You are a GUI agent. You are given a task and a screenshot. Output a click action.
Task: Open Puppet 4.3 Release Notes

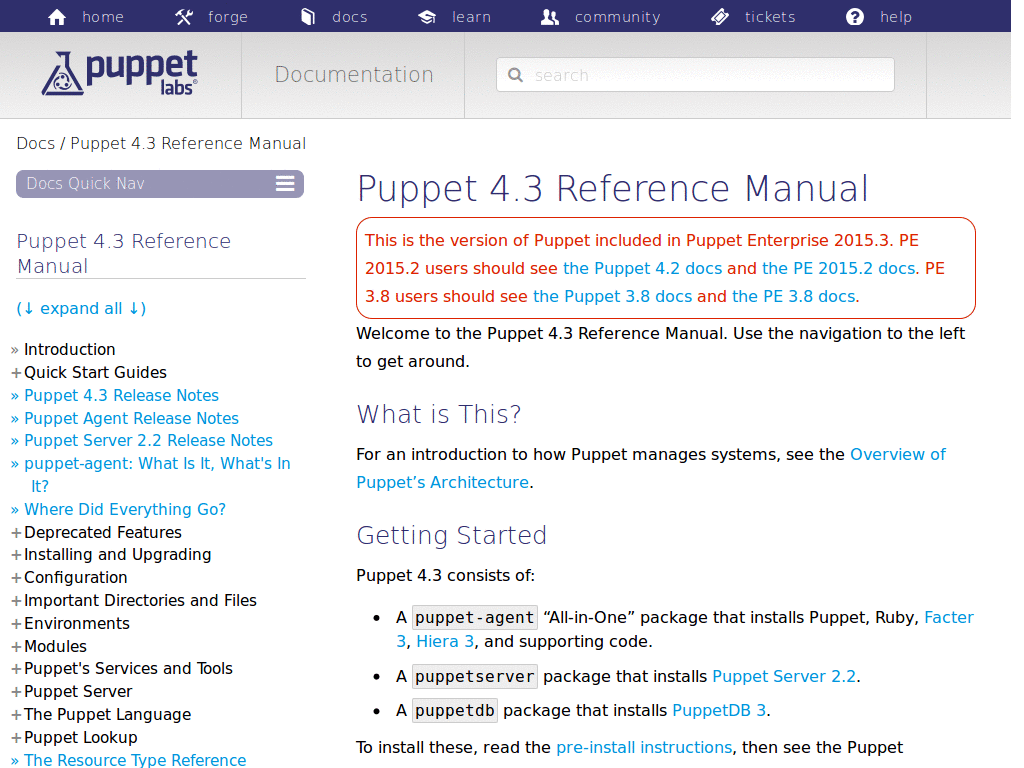click(x=121, y=395)
